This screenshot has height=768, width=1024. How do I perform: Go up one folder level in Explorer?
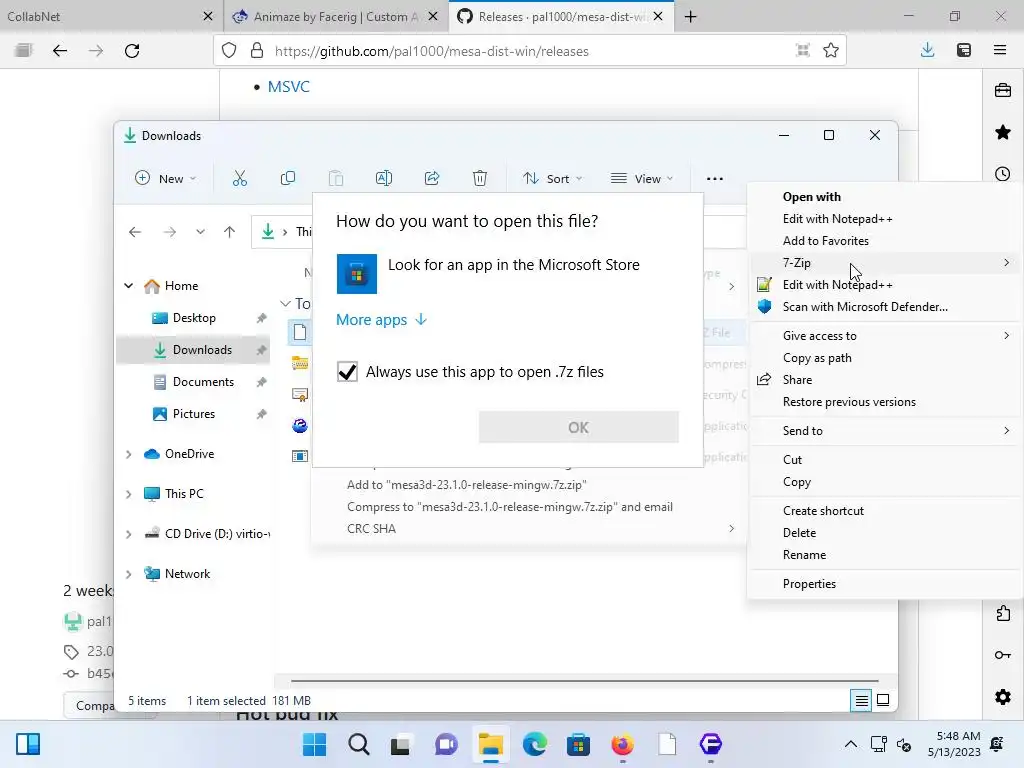click(229, 232)
